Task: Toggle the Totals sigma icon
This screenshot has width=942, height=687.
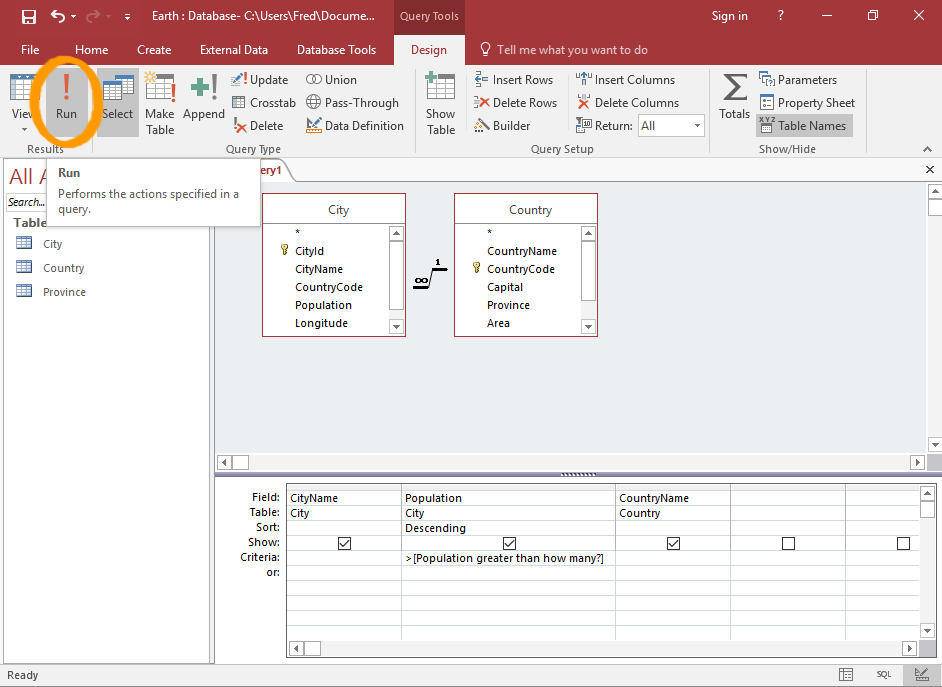Action: tap(734, 98)
